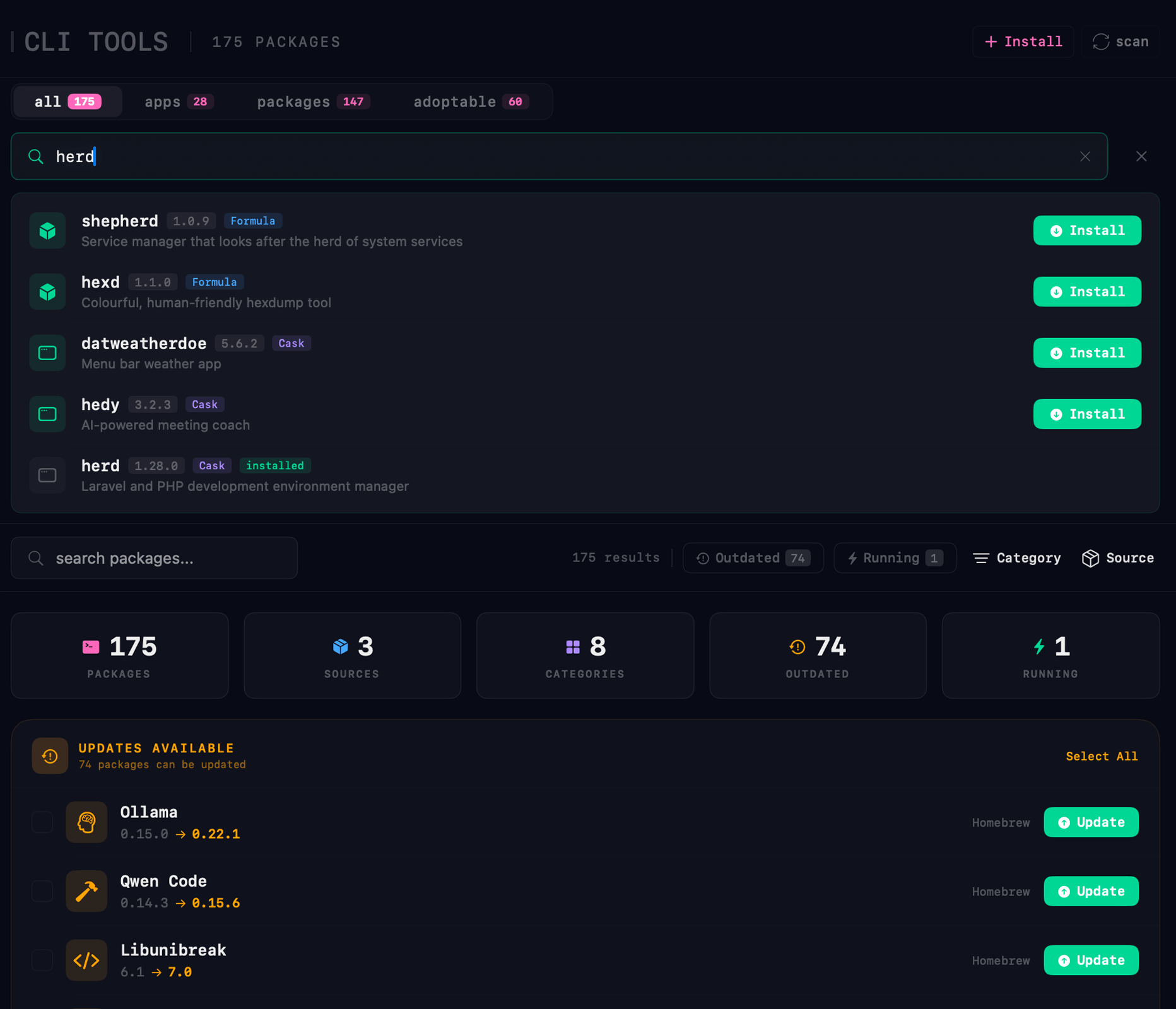Click the green shepherd package cube icon
The image size is (1176, 1009).
[x=47, y=231]
